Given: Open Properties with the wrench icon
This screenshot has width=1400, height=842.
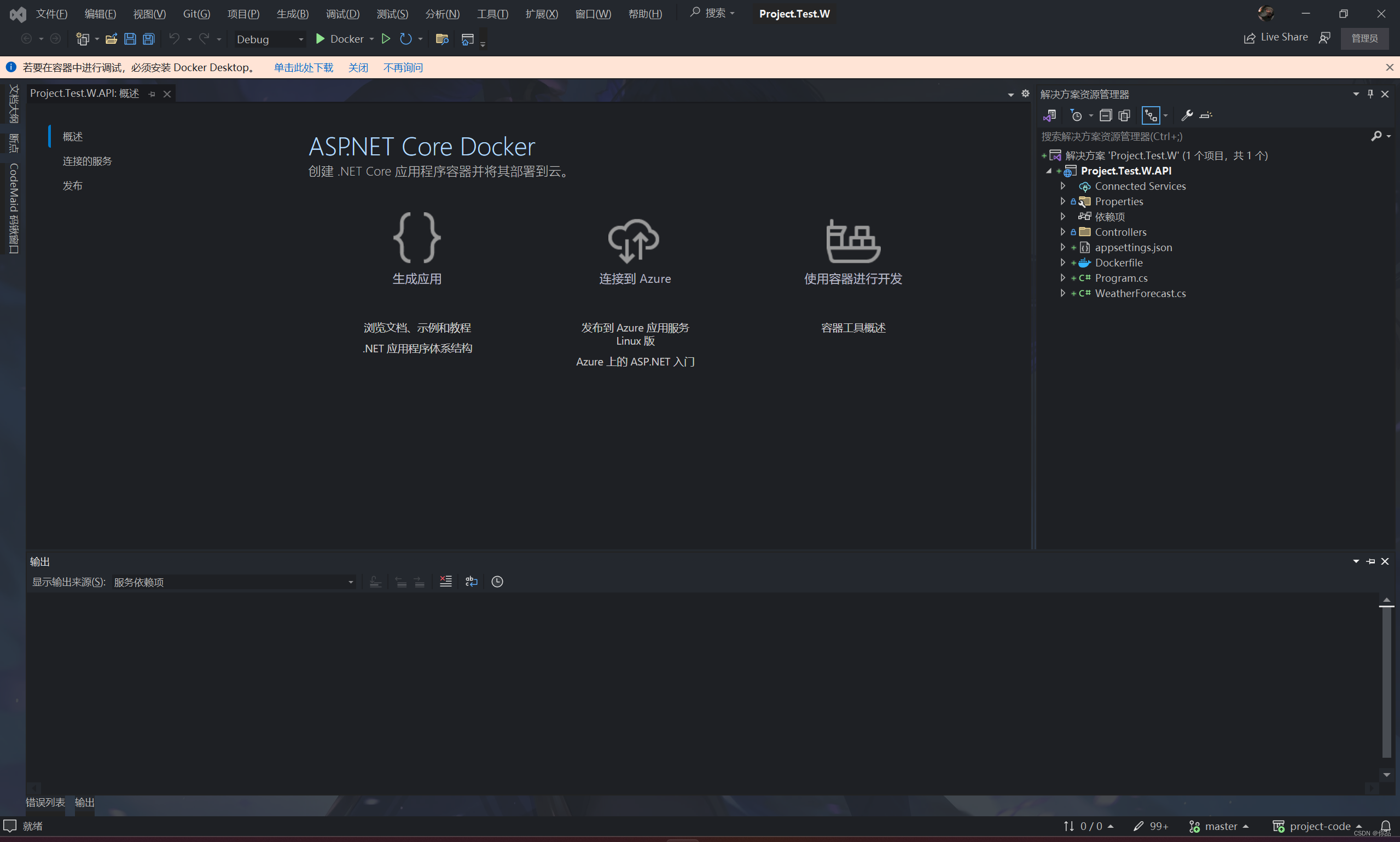Looking at the screenshot, I should [x=1187, y=116].
